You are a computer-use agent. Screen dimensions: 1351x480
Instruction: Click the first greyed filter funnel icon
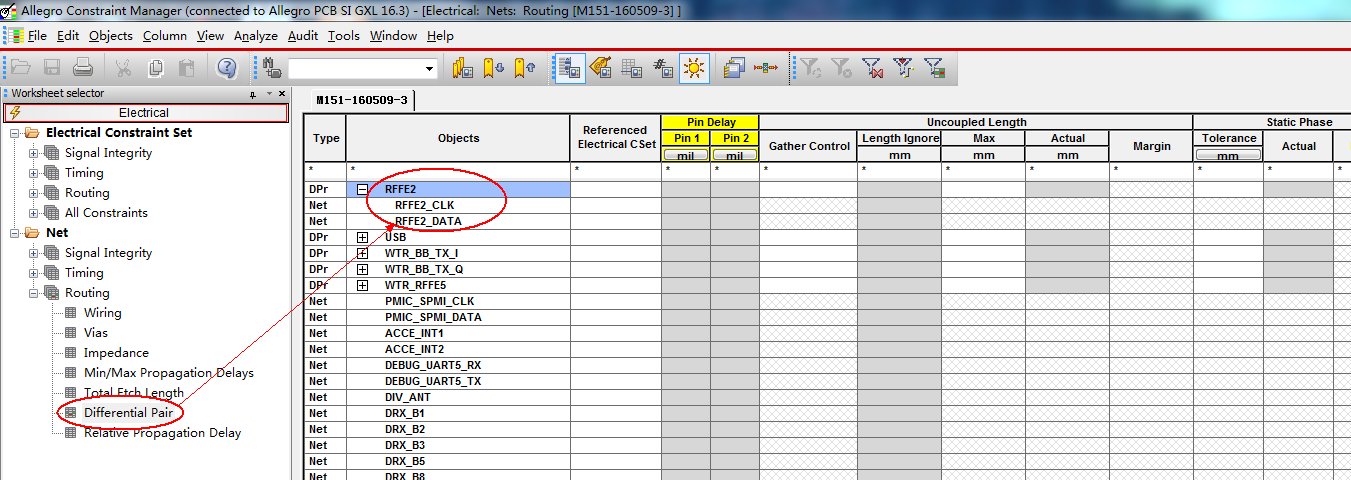point(810,68)
